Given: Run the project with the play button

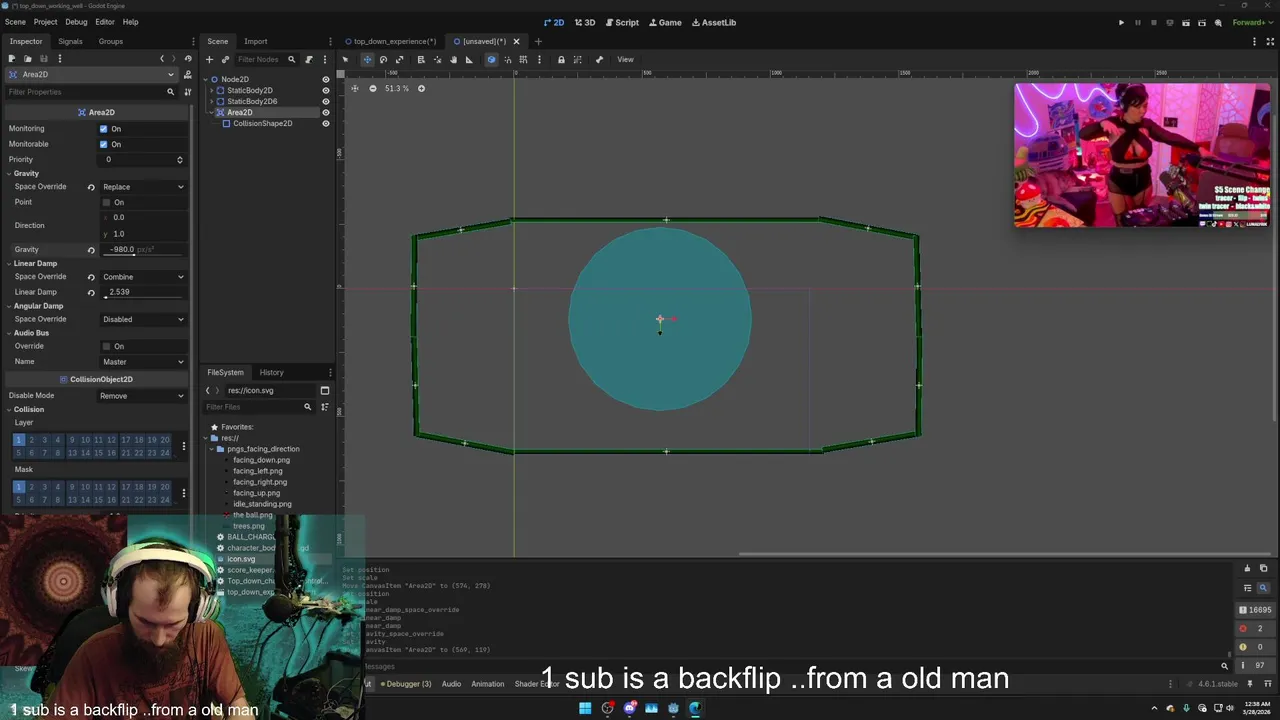Looking at the screenshot, I should [1121, 22].
